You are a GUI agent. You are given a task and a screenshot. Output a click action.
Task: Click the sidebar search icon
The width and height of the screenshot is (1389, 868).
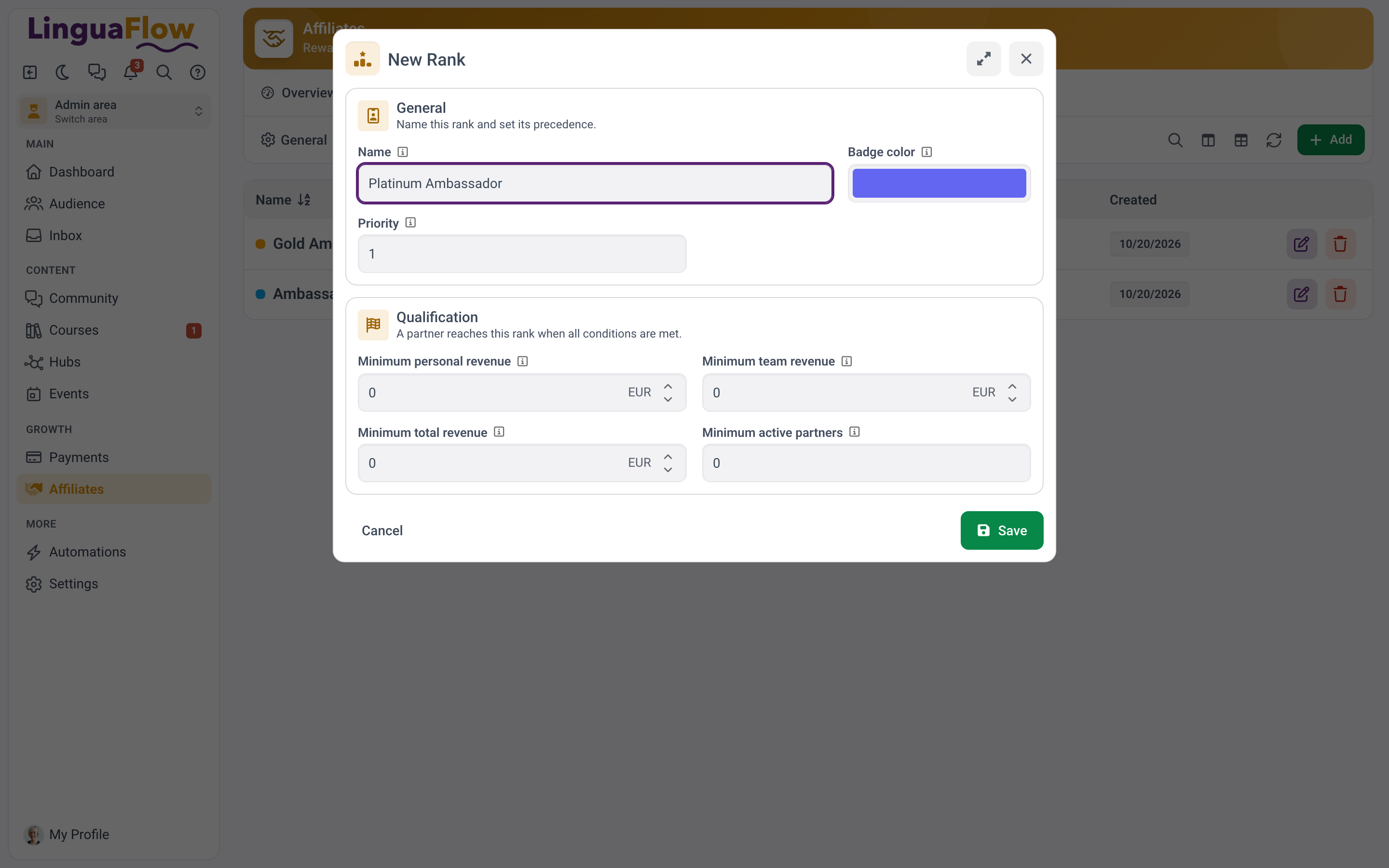coord(164,72)
